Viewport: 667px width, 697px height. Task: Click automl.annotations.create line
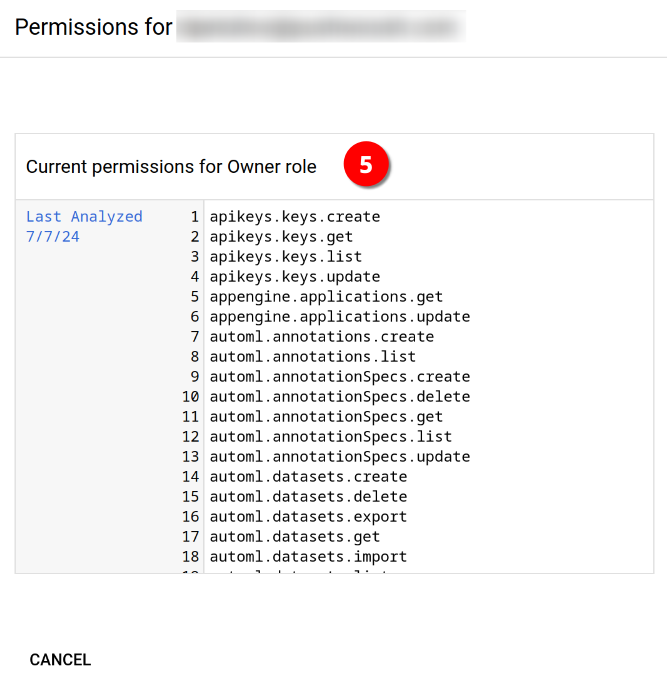322,336
